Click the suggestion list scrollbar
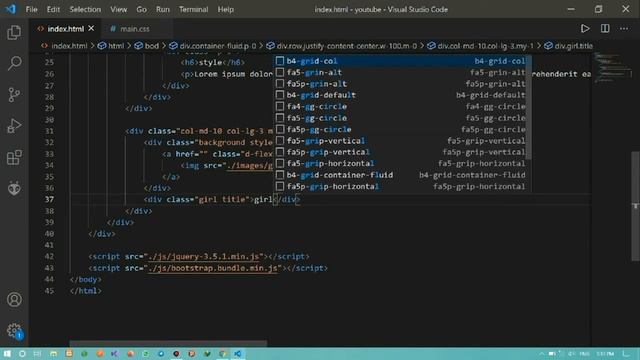 529,108
